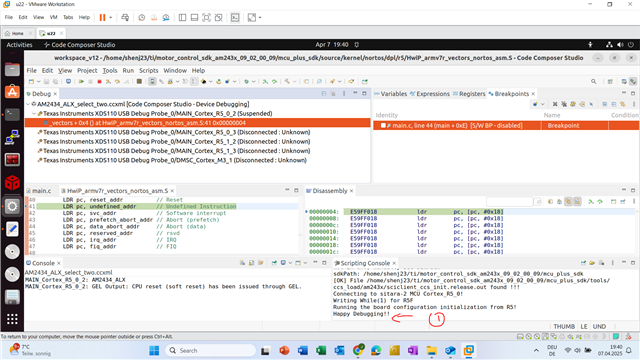Toggle Show Symbols button next to Show Source
The width and height of the screenshot is (640, 360).
(x=578, y=201)
